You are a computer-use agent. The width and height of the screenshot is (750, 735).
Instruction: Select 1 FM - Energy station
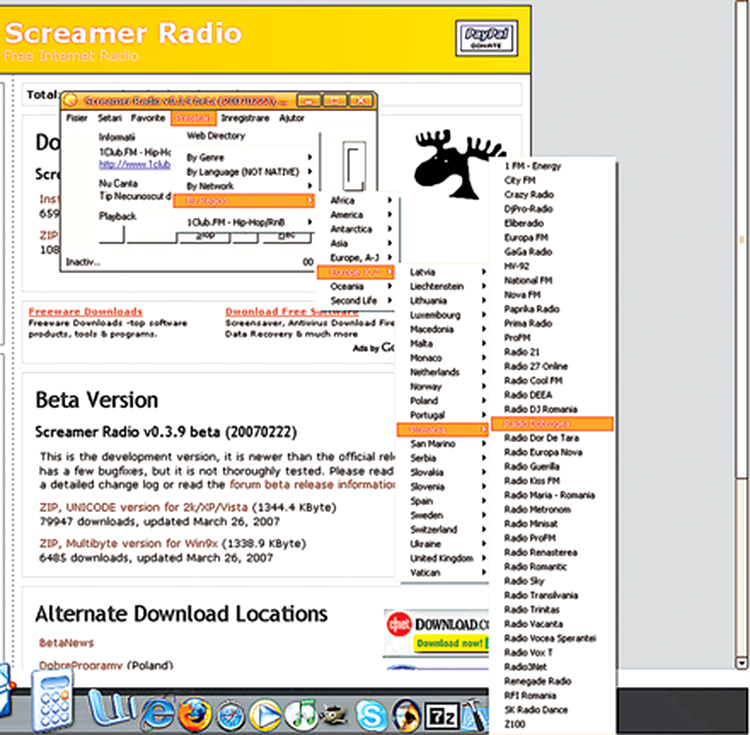pyautogui.click(x=552, y=166)
